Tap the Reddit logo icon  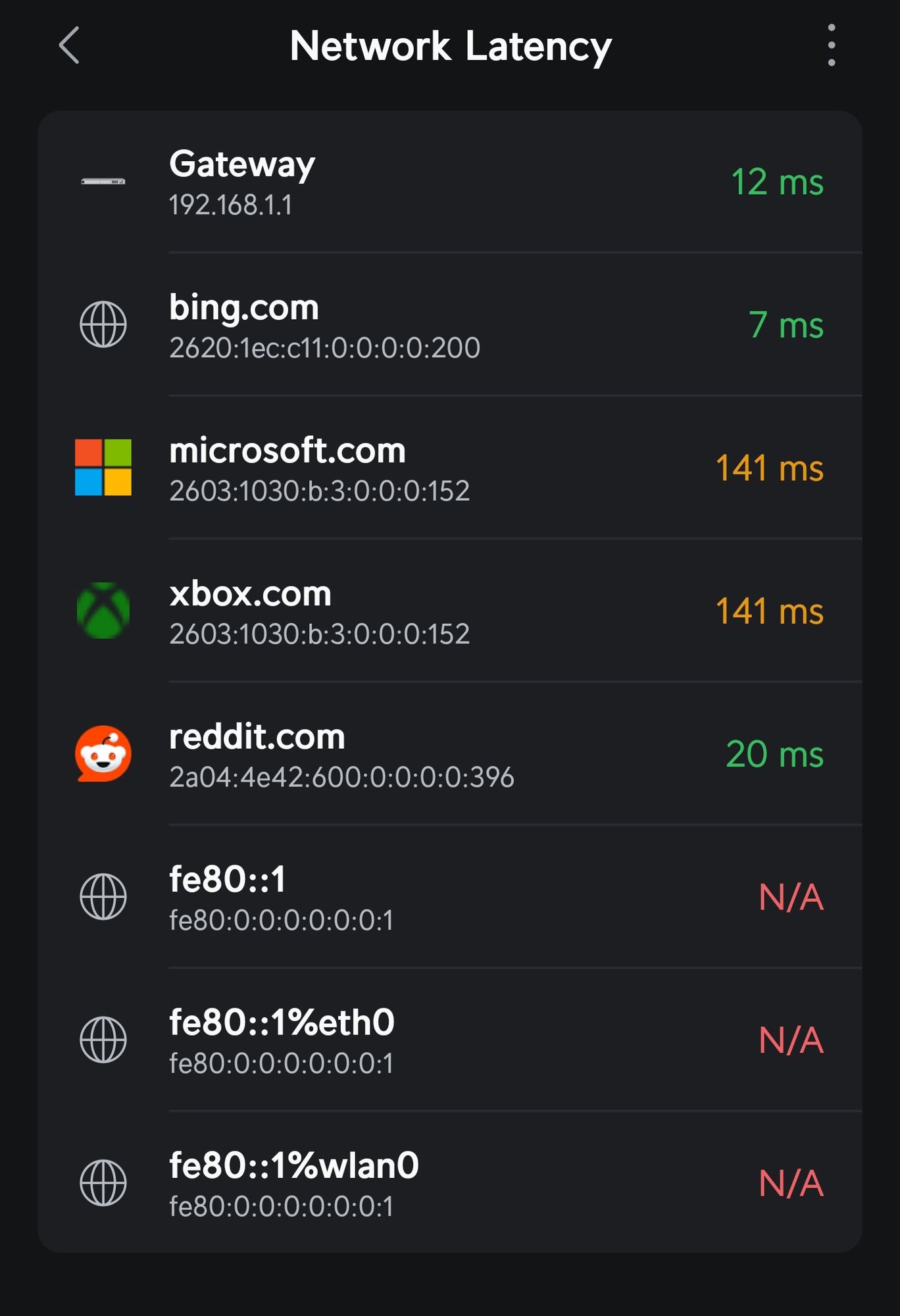tap(103, 753)
